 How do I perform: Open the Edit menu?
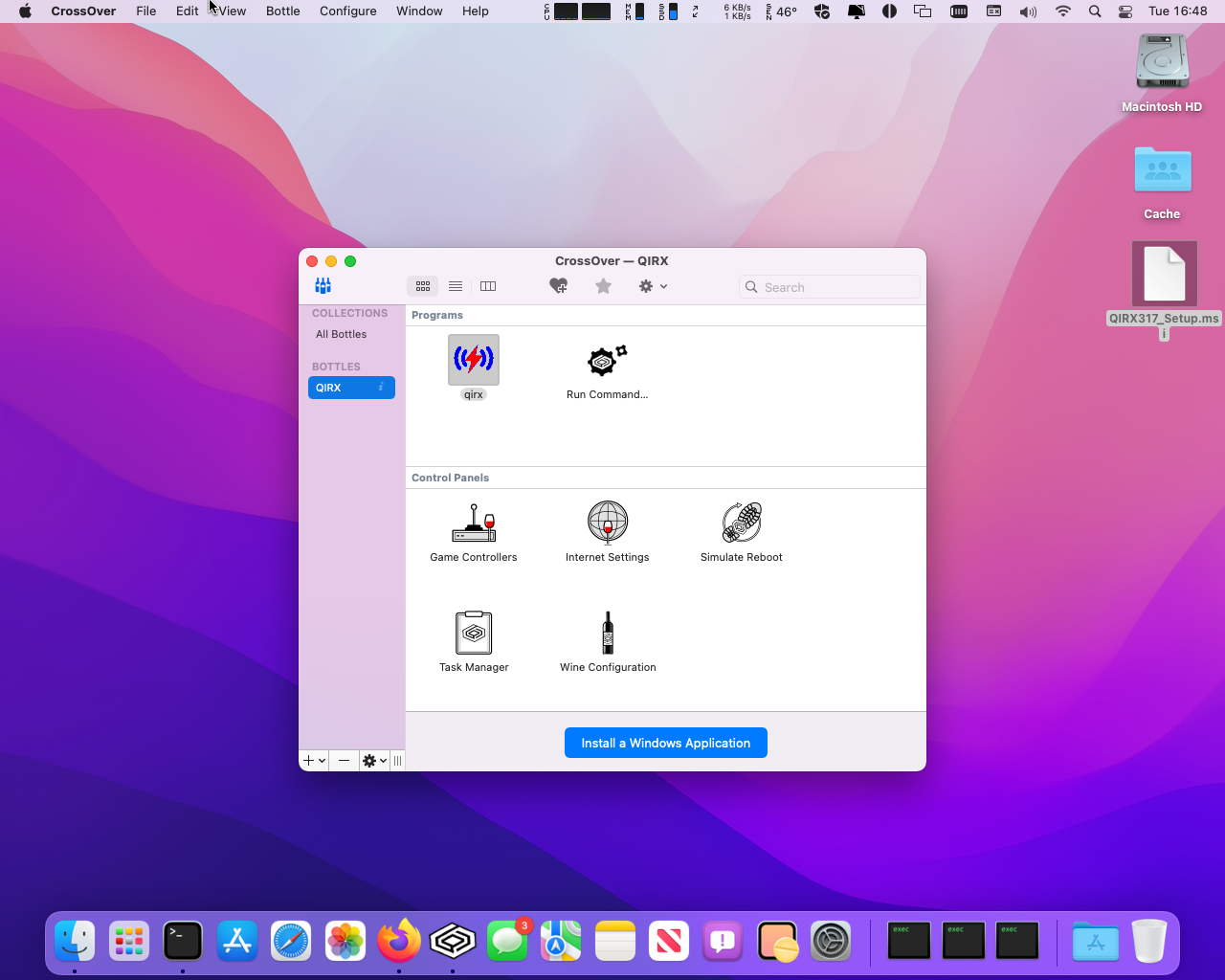click(188, 11)
